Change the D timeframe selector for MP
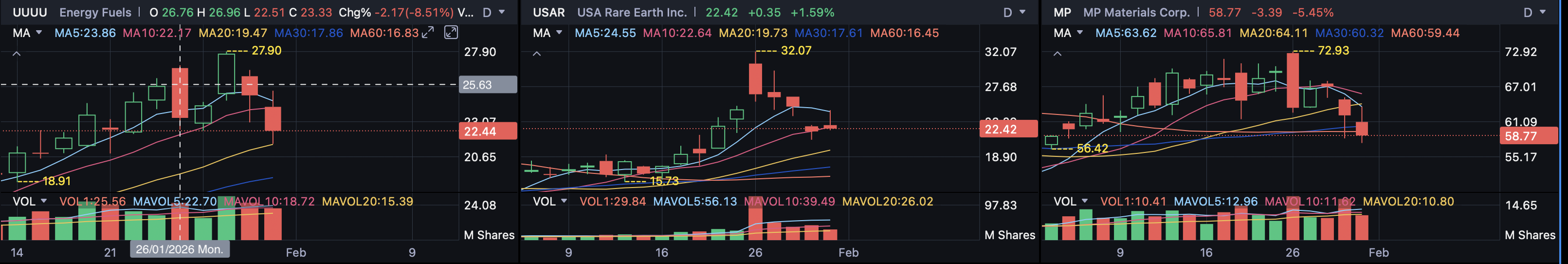This screenshot has width=1568, height=264. 1534,12
